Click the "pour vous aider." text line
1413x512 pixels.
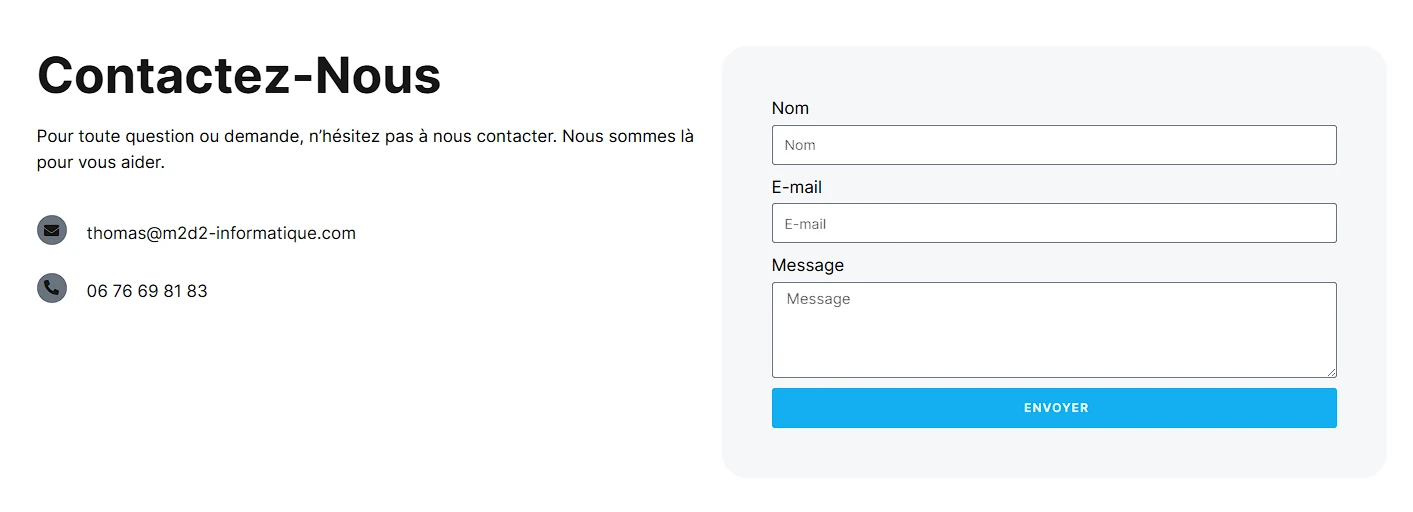click(100, 162)
